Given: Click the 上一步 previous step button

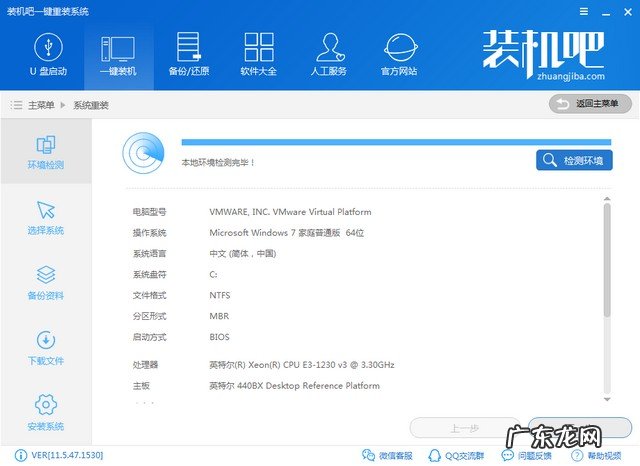Looking at the screenshot, I should (464, 428).
